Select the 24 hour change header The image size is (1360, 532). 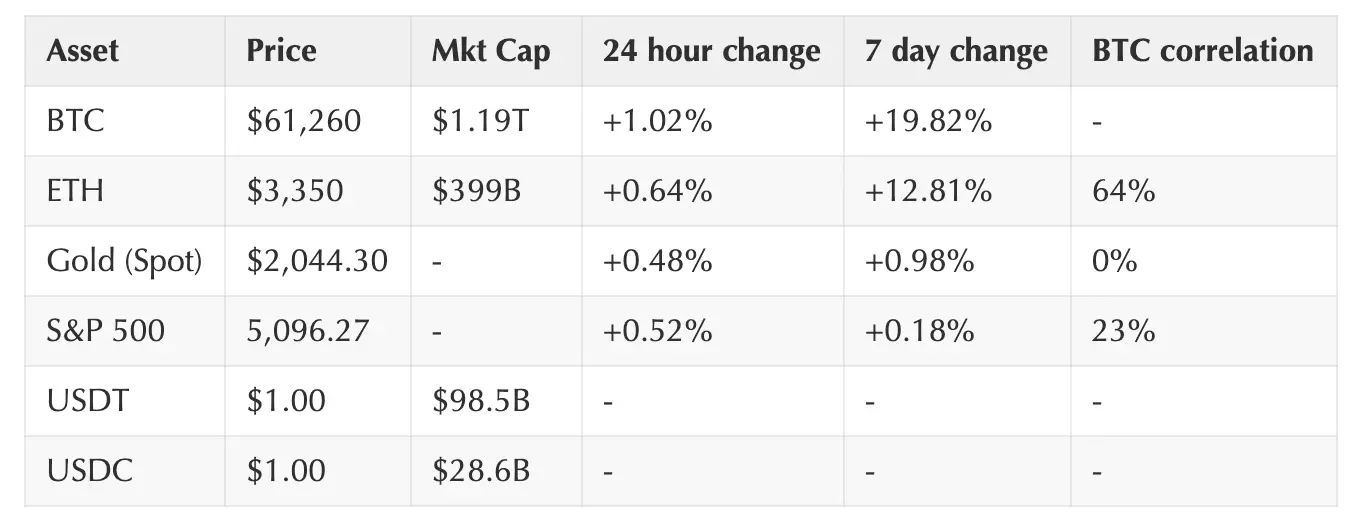coord(711,51)
